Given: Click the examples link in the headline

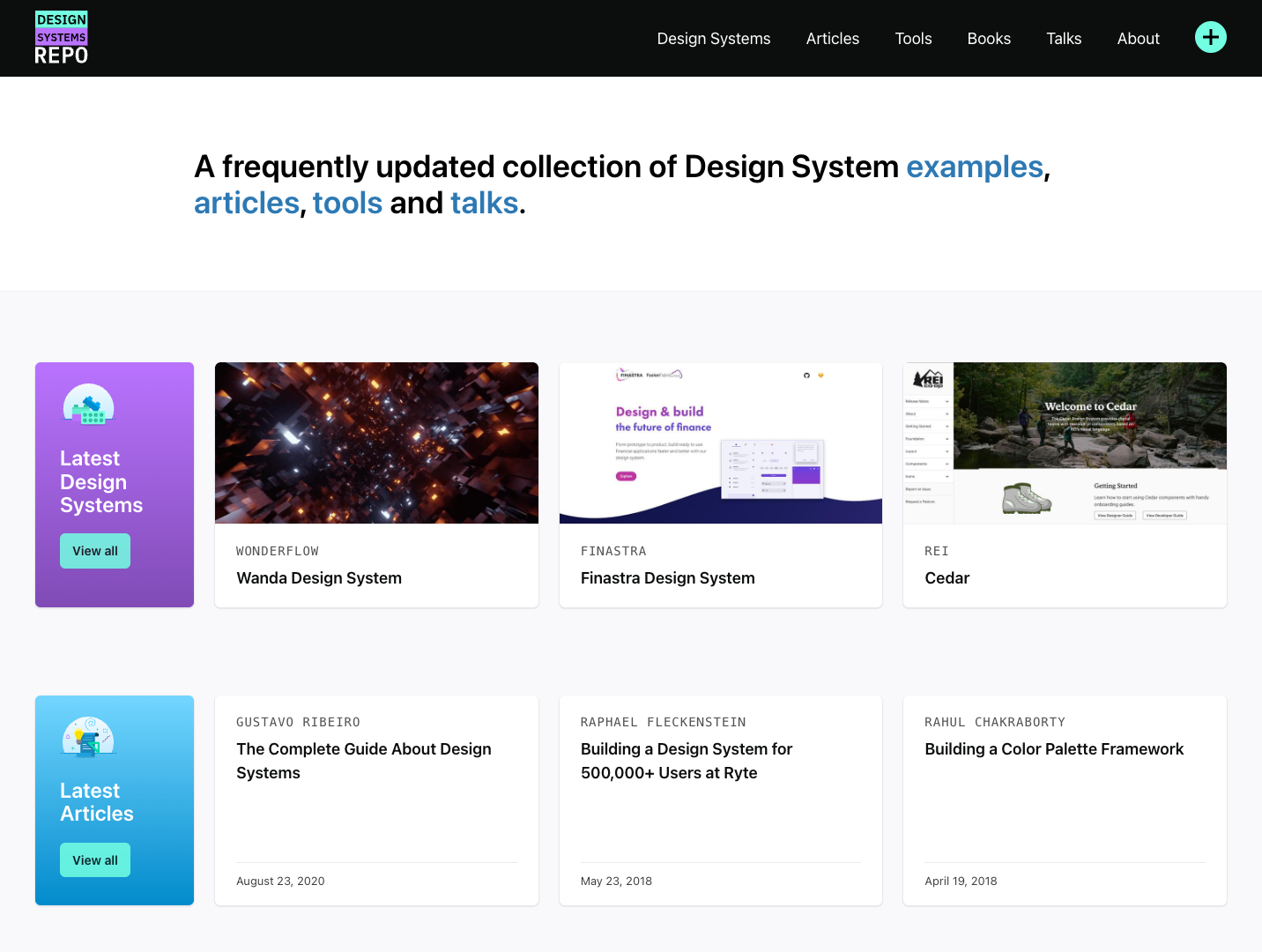Looking at the screenshot, I should (974, 167).
